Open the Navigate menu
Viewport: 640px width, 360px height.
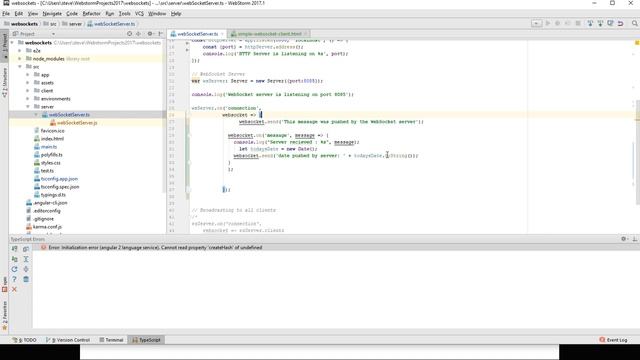pos(52,13)
